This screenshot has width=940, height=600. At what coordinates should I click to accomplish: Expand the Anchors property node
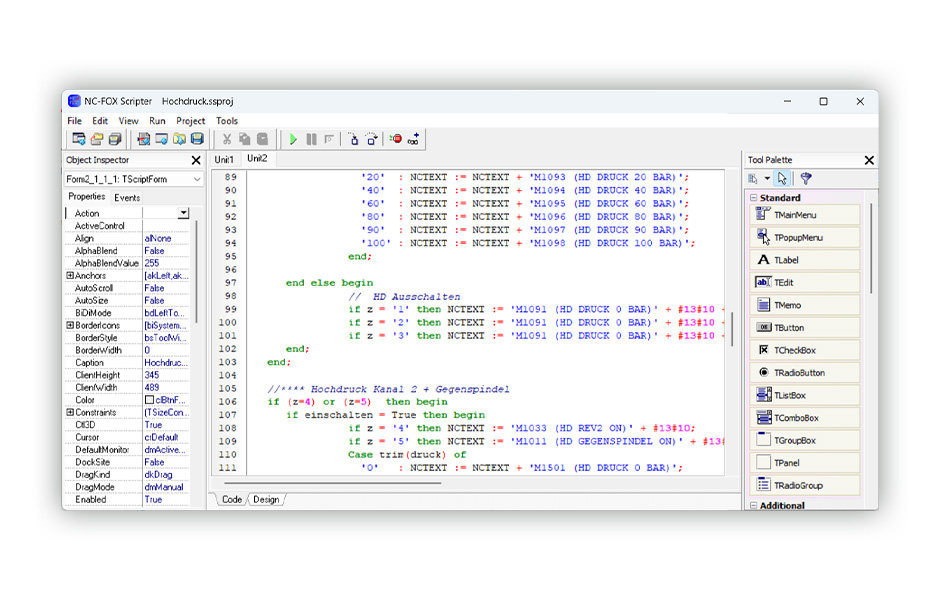[x=70, y=276]
